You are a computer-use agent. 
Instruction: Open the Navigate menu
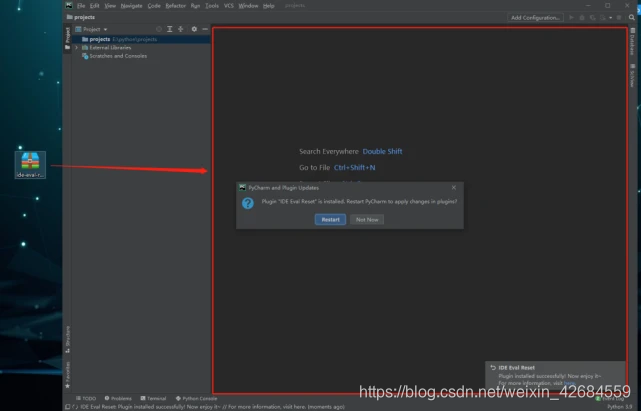(x=131, y=6)
